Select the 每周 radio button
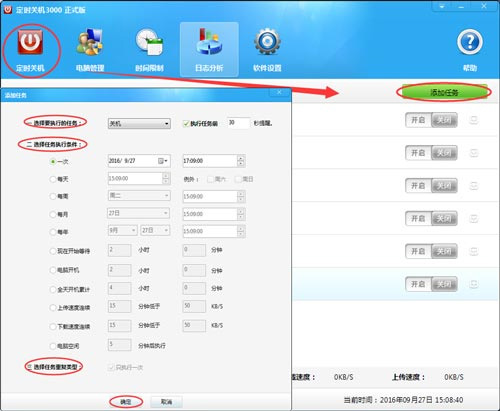The image size is (500, 411). (x=53, y=196)
